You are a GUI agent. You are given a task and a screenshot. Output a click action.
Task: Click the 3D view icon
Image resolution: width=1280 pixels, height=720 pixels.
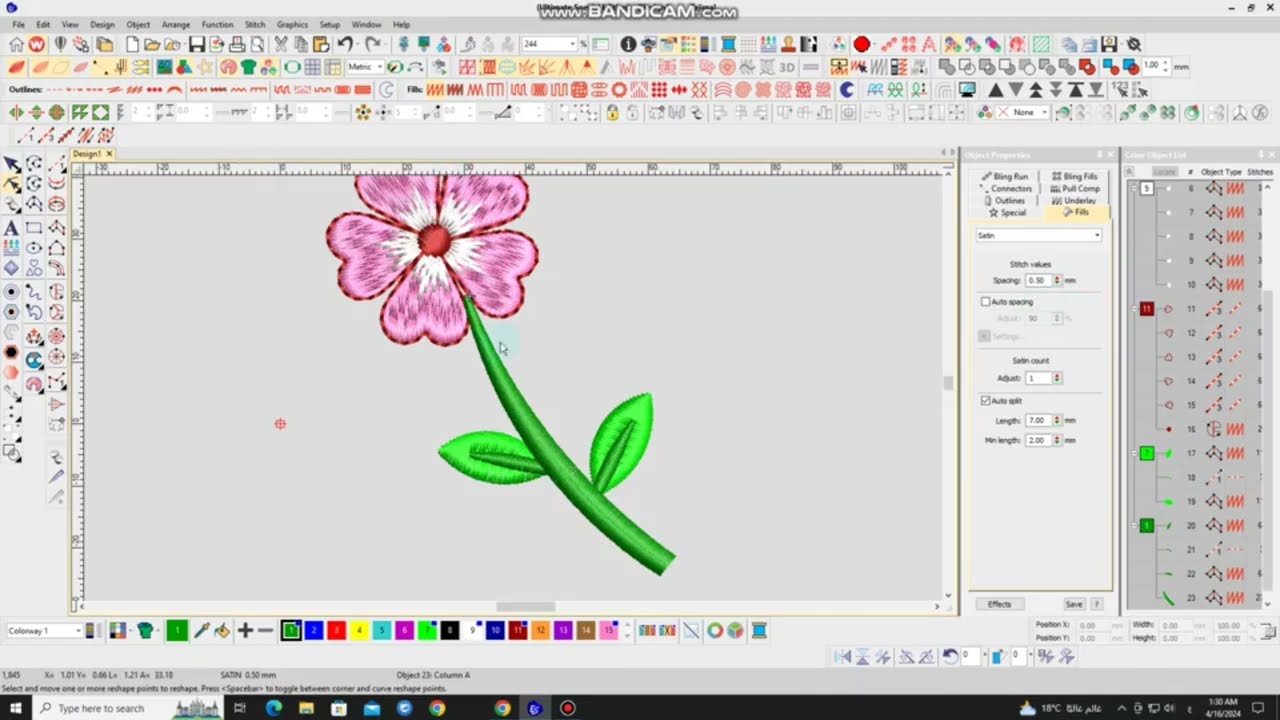pyautogui.click(x=787, y=67)
